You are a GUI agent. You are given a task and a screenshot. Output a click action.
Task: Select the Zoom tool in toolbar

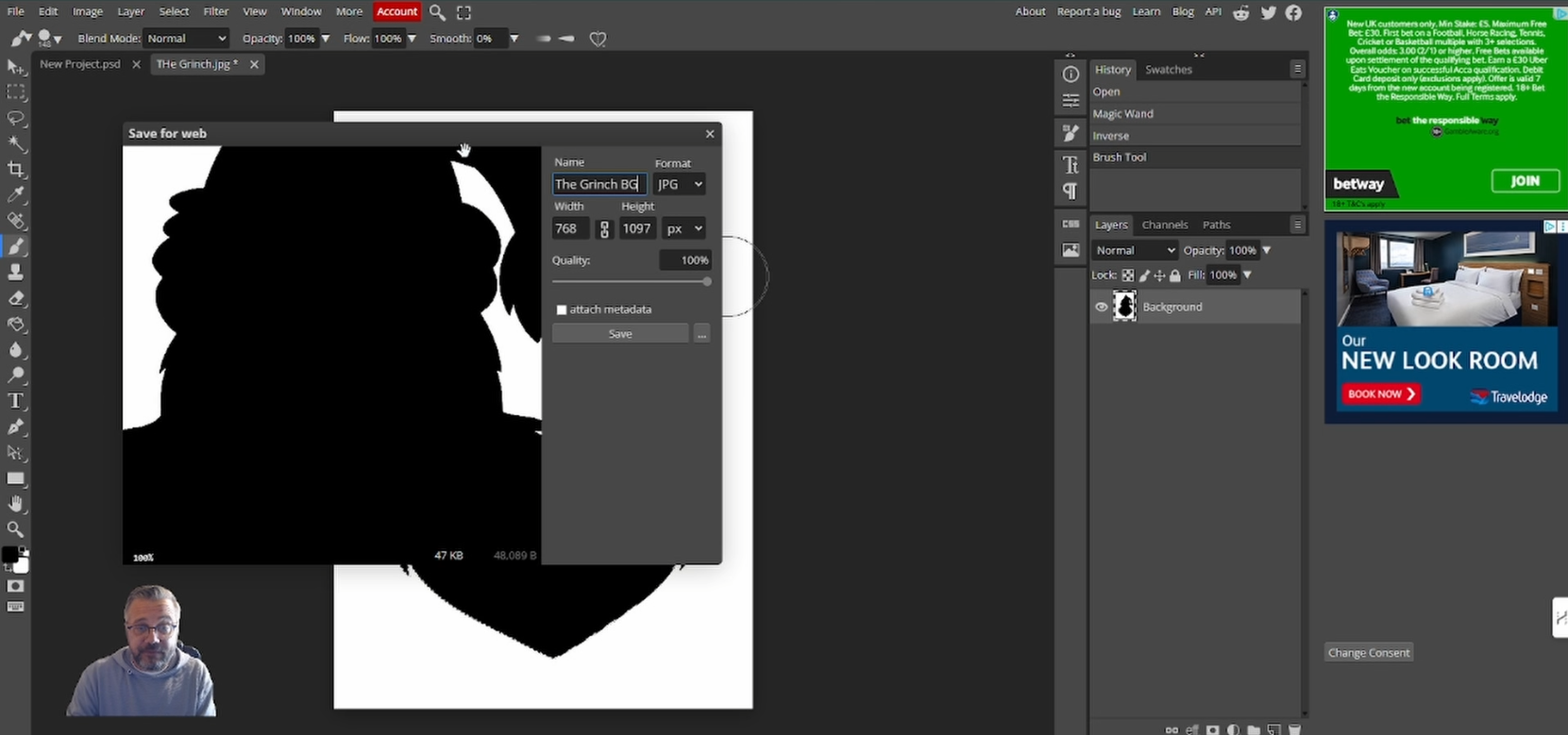[16, 529]
